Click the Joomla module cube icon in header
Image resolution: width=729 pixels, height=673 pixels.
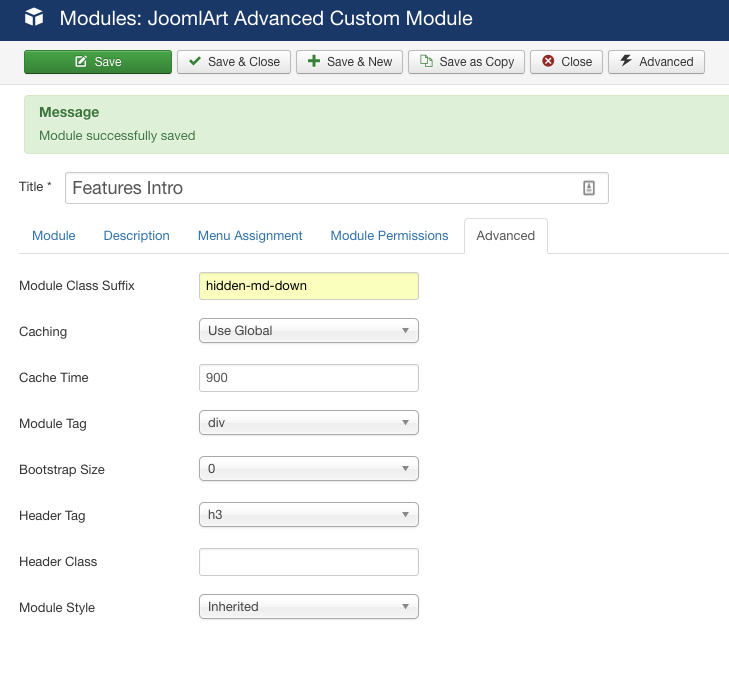(x=35, y=18)
